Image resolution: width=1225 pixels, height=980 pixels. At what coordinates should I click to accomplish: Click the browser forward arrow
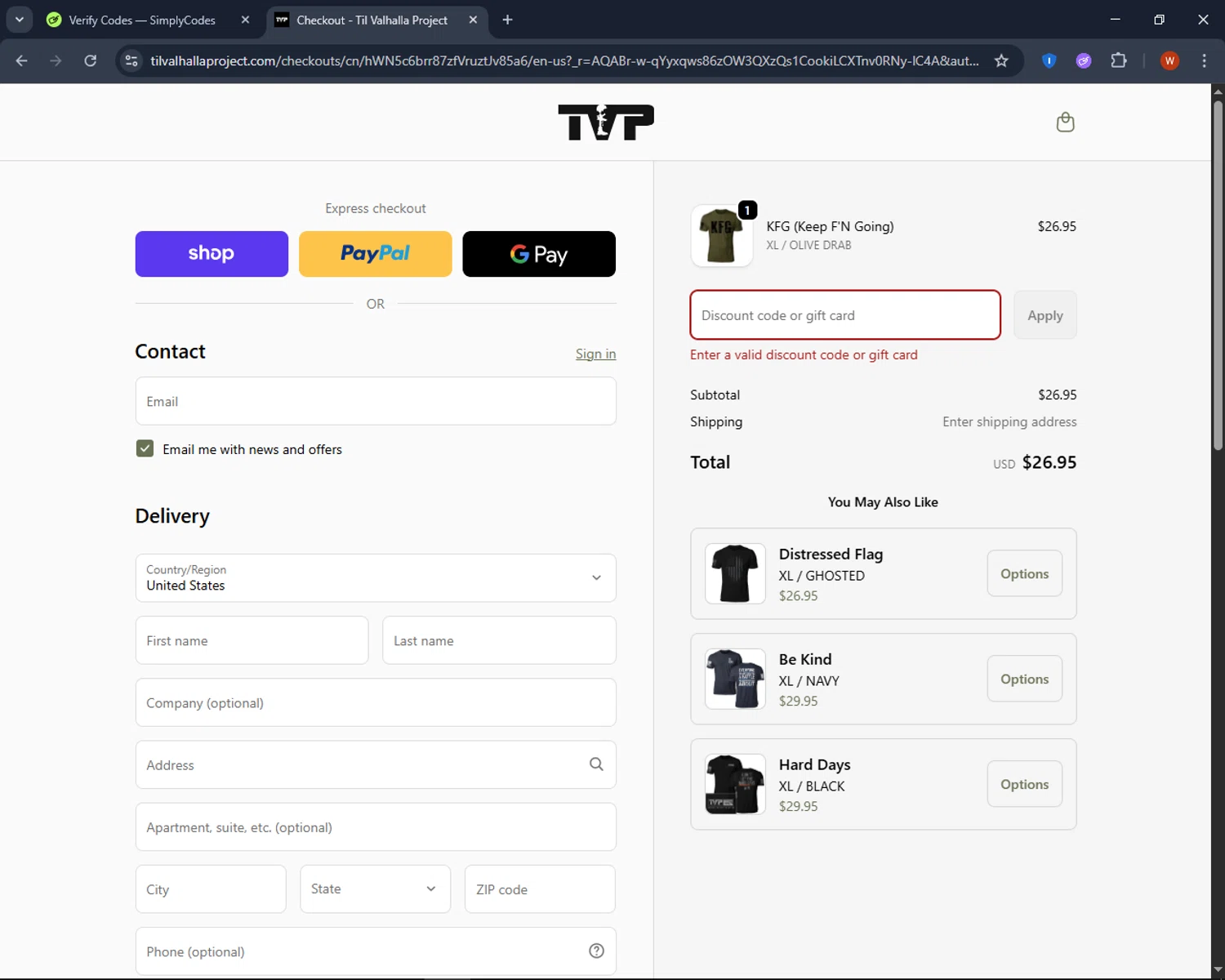[x=56, y=60]
